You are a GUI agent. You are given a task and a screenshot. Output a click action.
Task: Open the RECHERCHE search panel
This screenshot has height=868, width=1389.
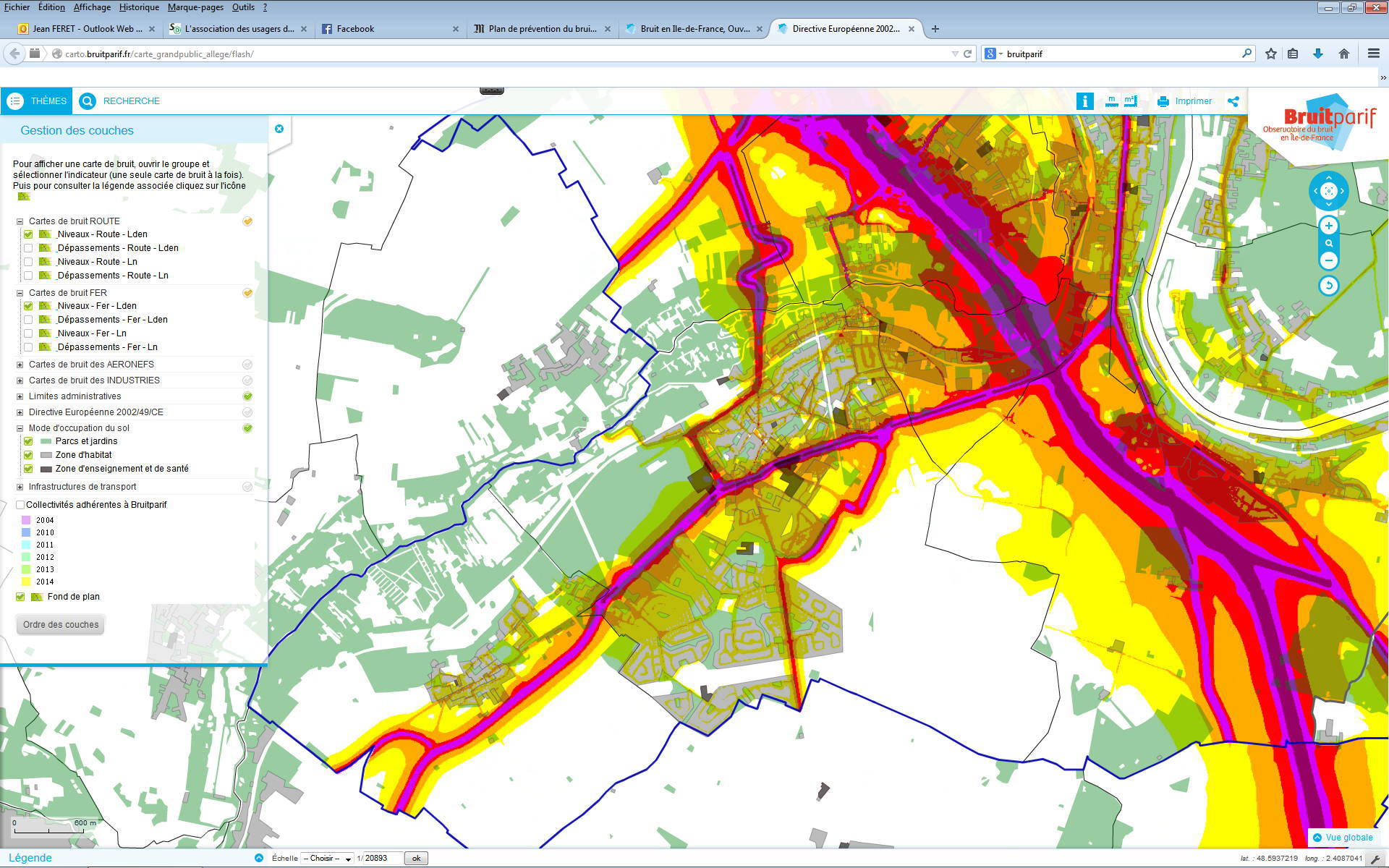tap(132, 101)
